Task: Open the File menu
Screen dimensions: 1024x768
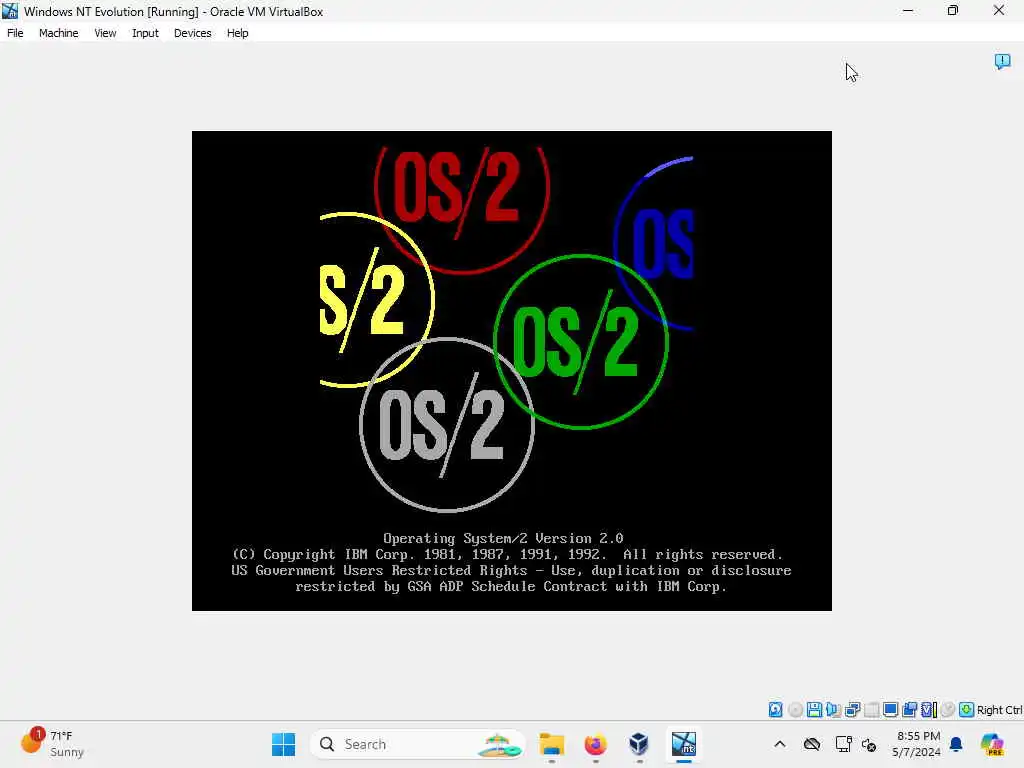Action: [15, 33]
